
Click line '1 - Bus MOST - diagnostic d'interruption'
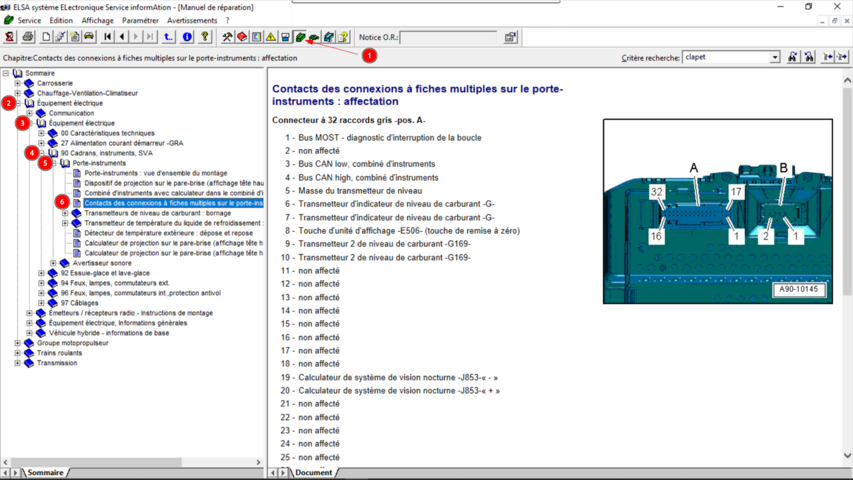pos(382,138)
